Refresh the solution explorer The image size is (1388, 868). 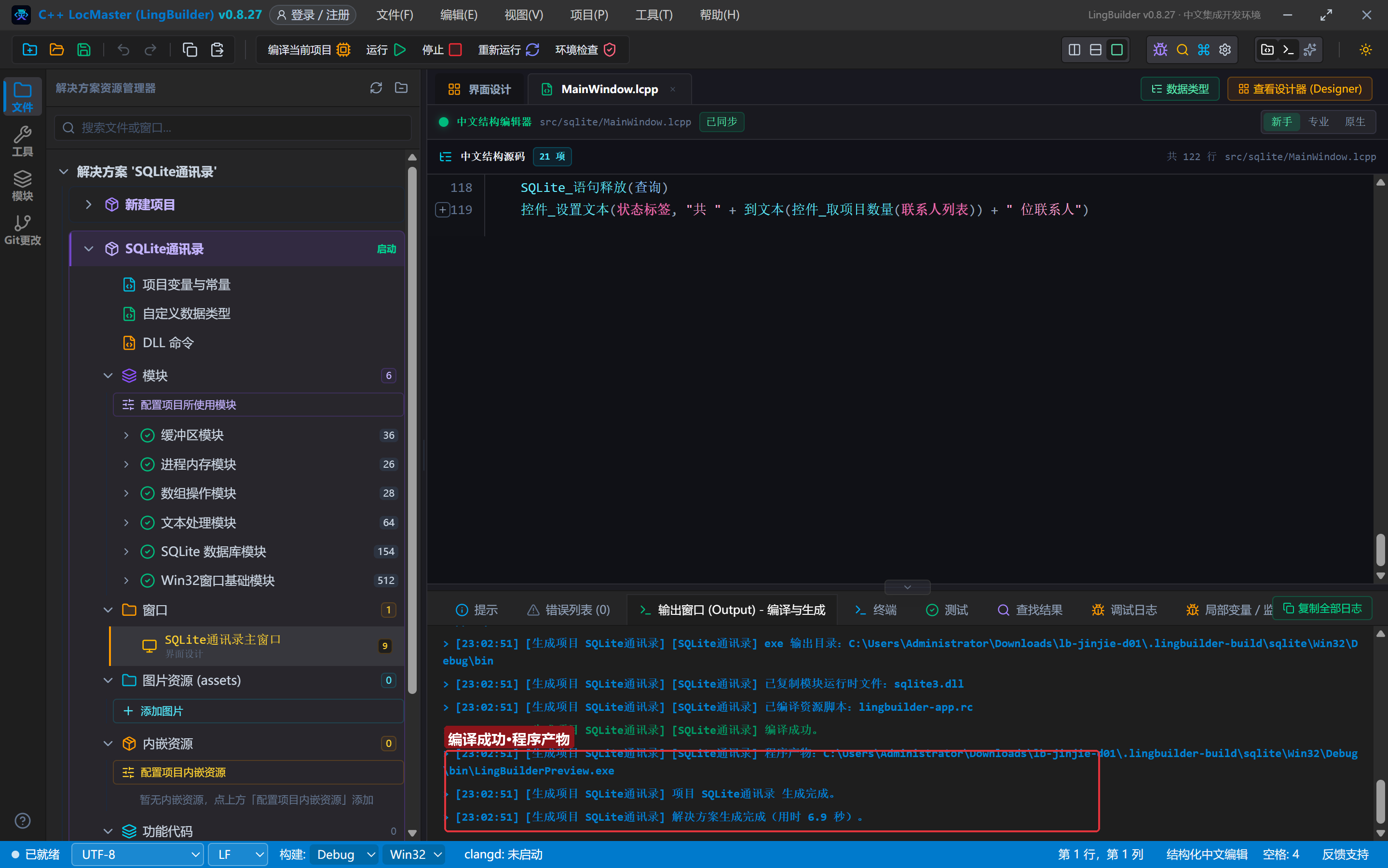coord(376,88)
